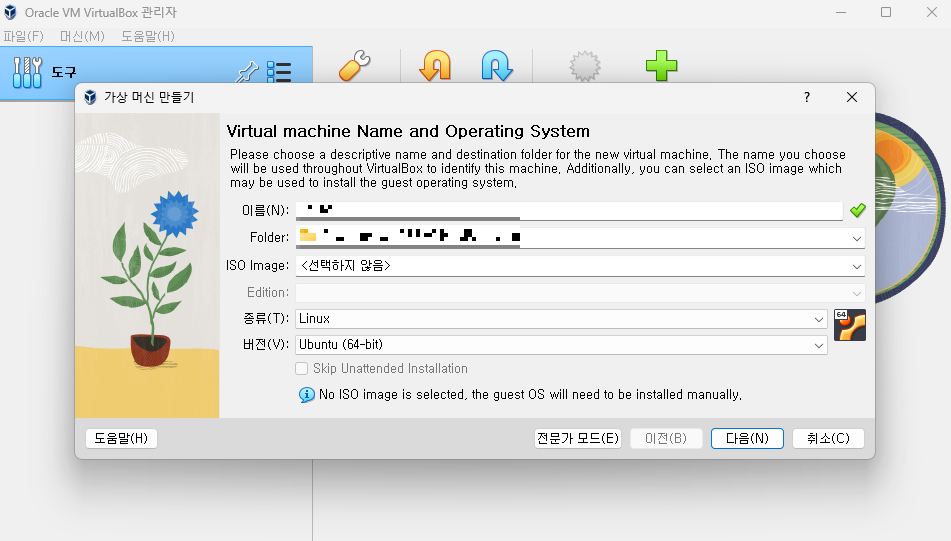951x541 pixels.
Task: Close the 가상 머신 만들기 dialog
Action: (852, 97)
